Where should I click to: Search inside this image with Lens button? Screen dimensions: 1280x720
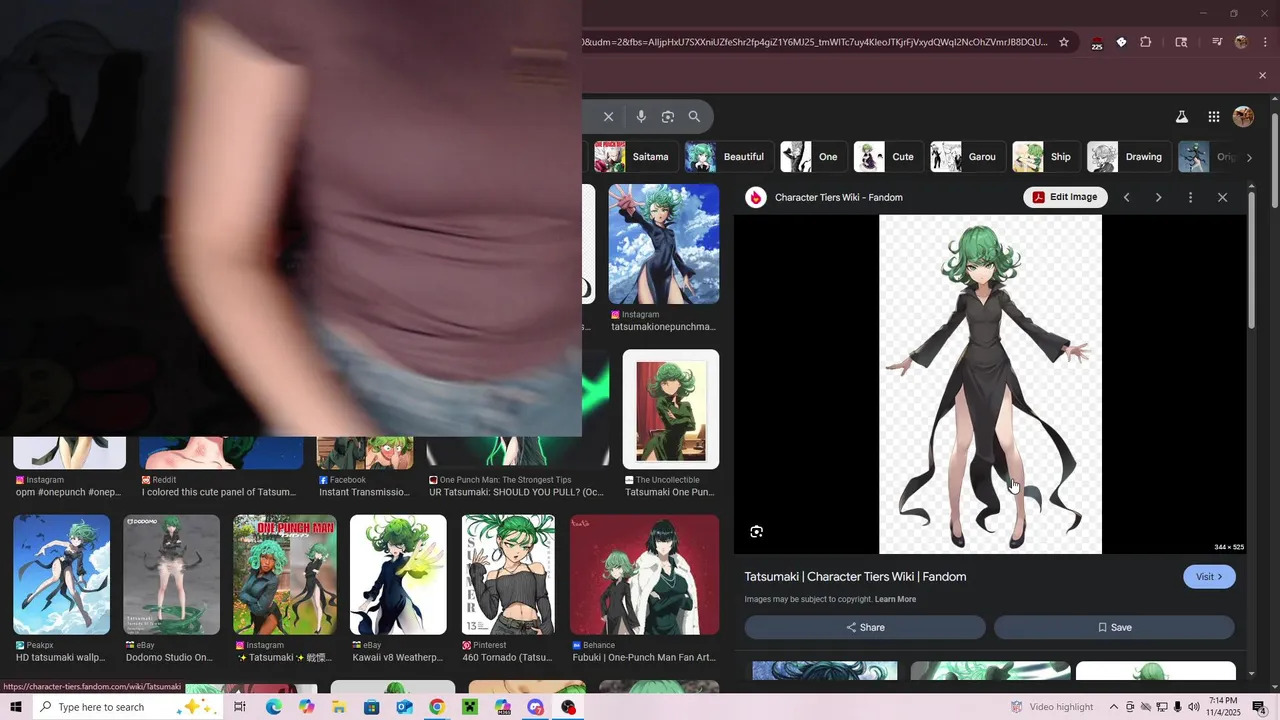tap(757, 531)
